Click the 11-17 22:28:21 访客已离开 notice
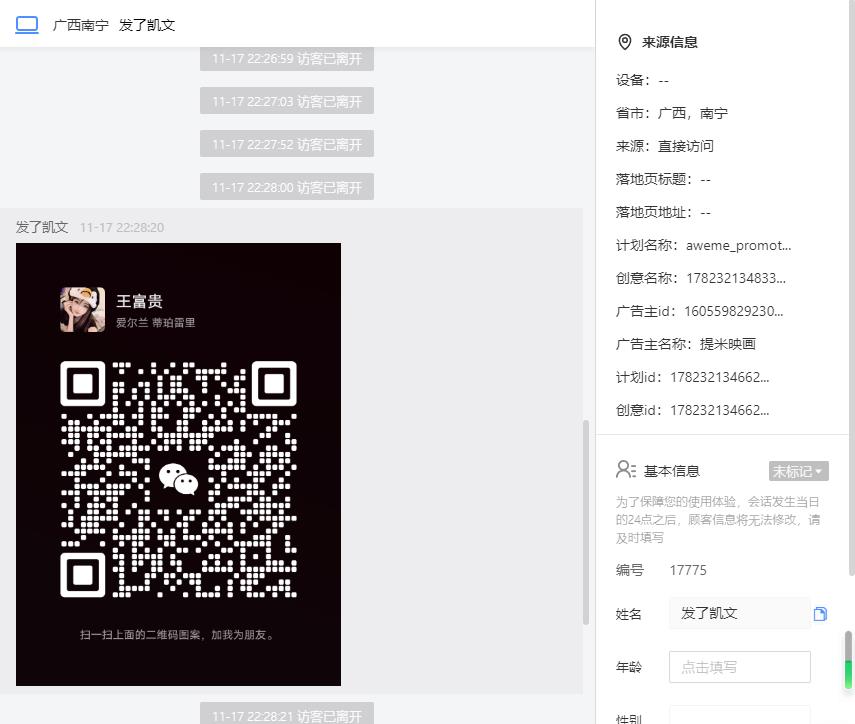This screenshot has height=724, width=855. pos(287,715)
